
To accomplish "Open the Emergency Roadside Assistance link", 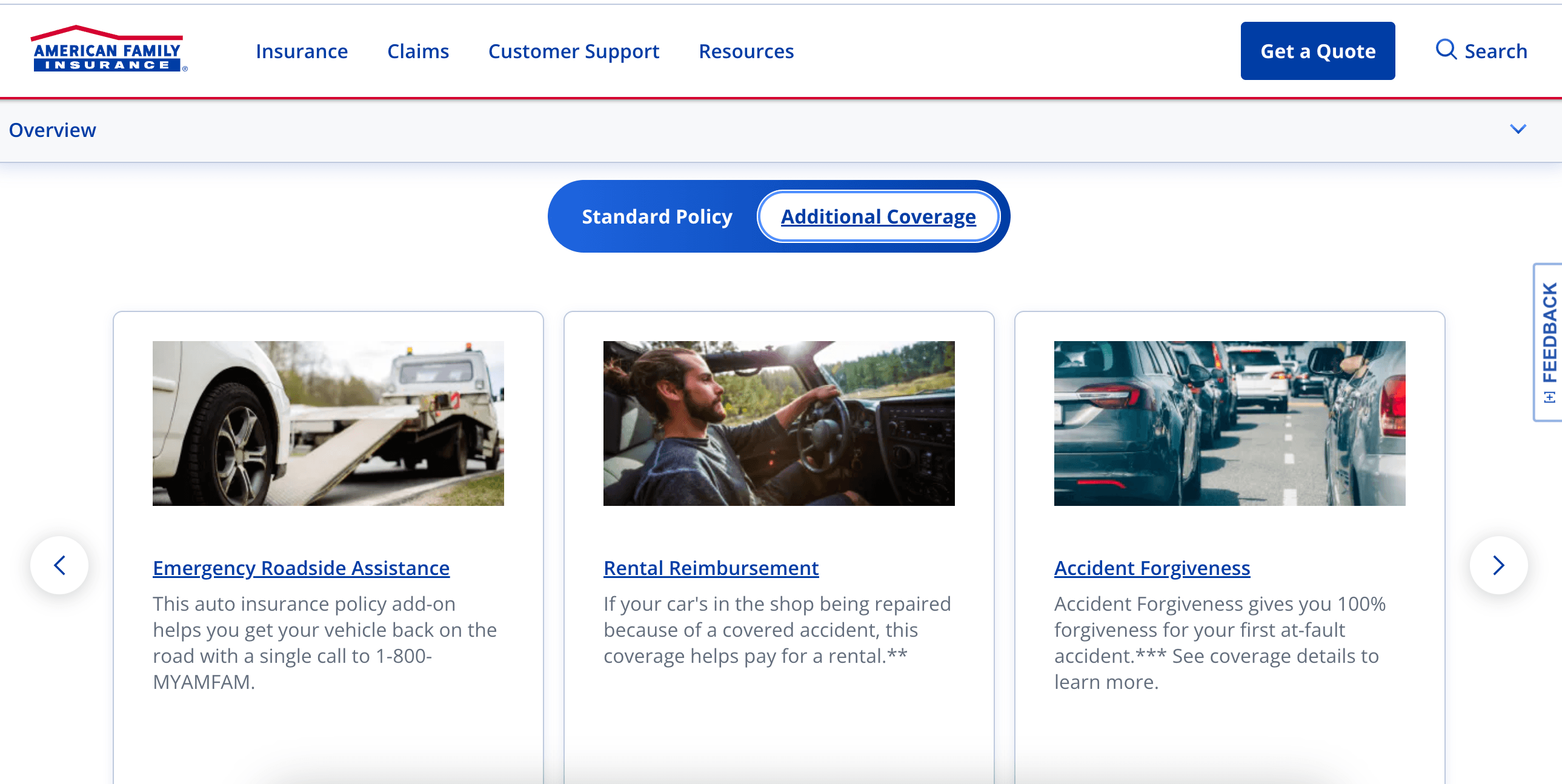I will tap(301, 568).
